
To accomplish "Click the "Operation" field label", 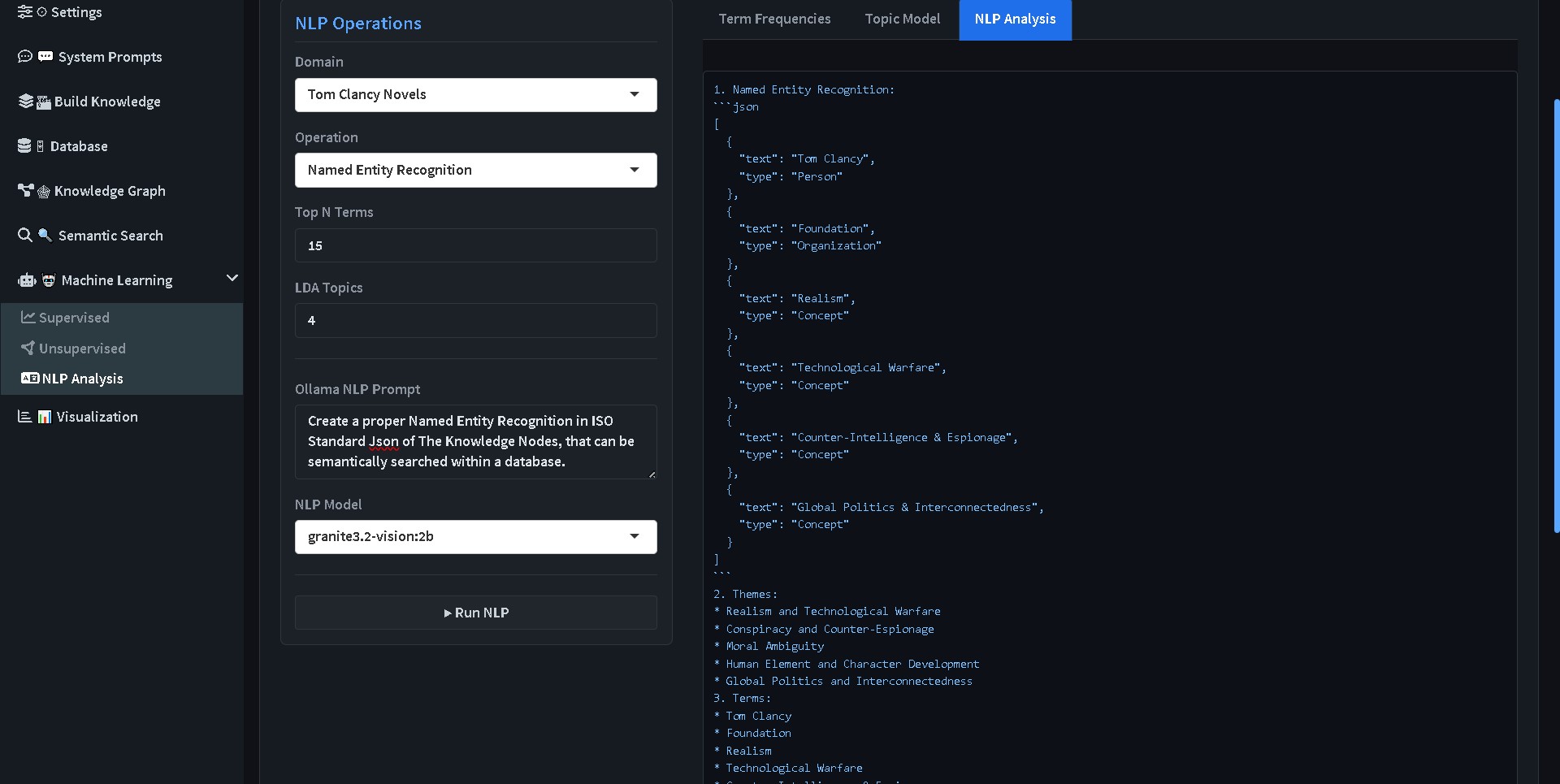I will [327, 137].
